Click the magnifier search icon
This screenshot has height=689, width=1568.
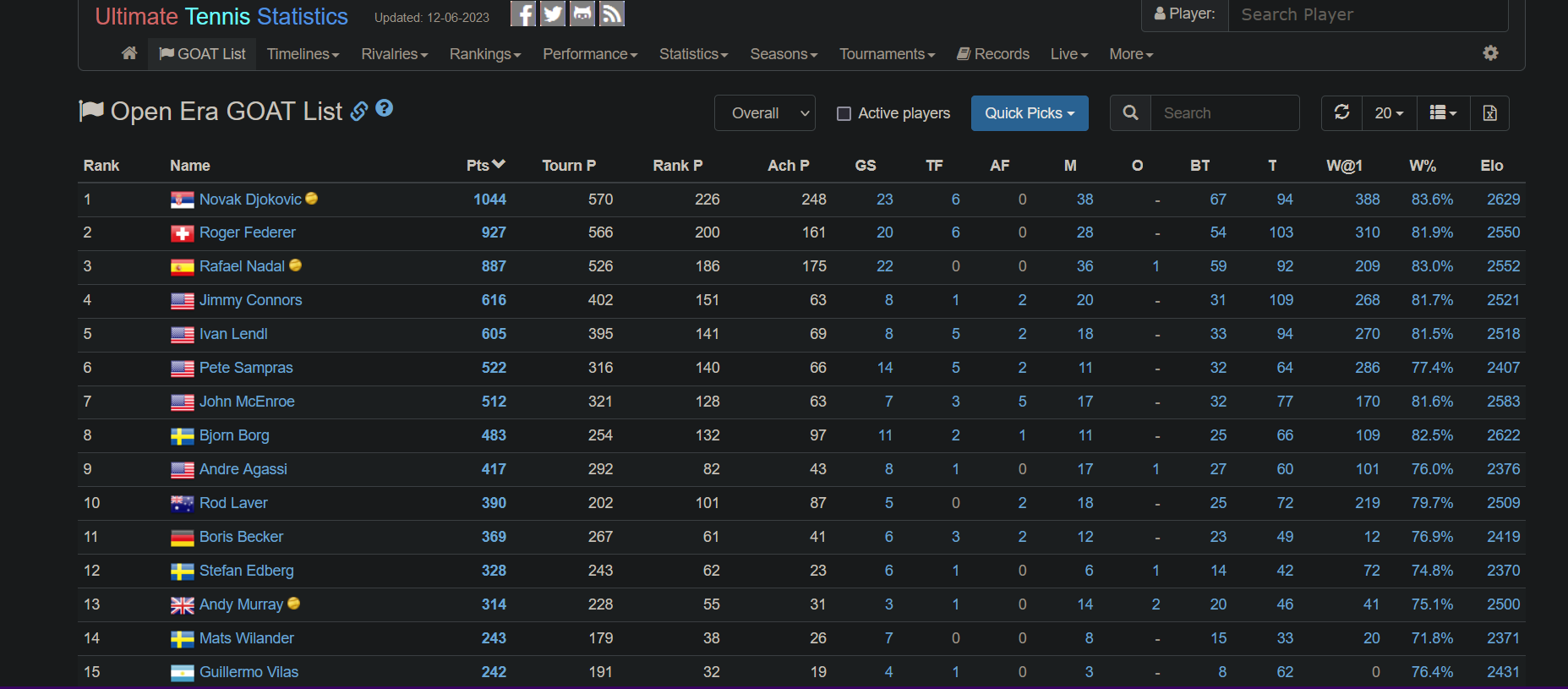1130,112
